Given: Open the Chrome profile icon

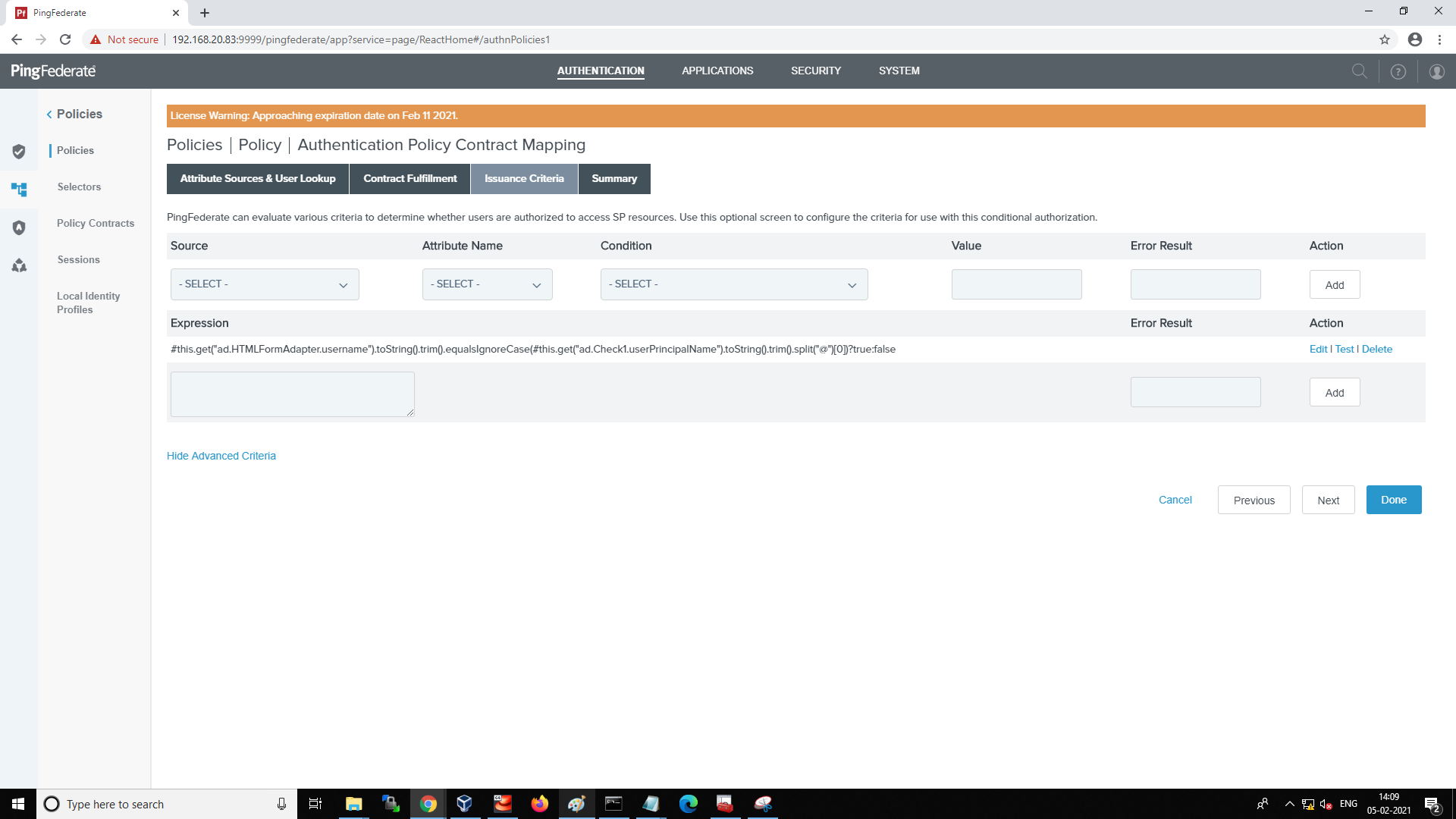Looking at the screenshot, I should pos(1415,39).
